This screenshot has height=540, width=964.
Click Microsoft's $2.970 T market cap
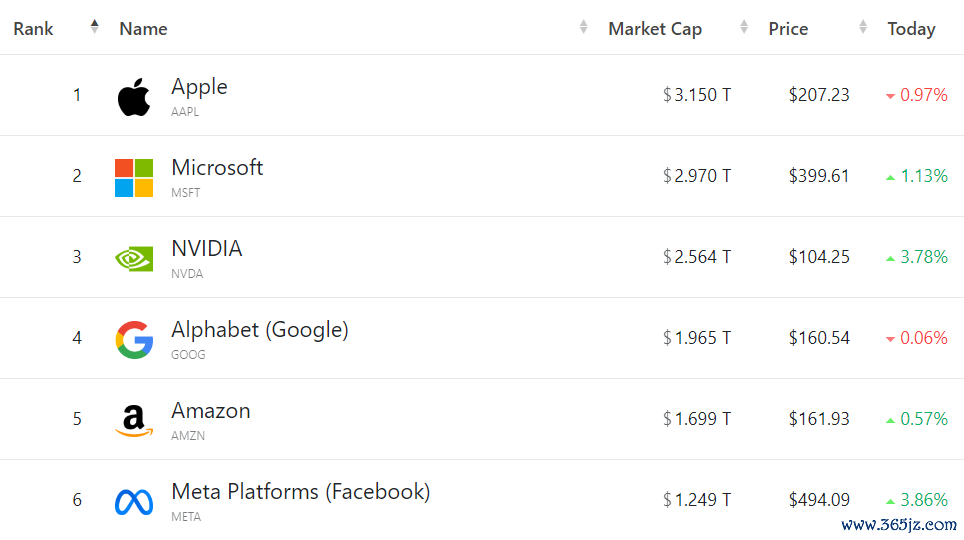point(697,176)
